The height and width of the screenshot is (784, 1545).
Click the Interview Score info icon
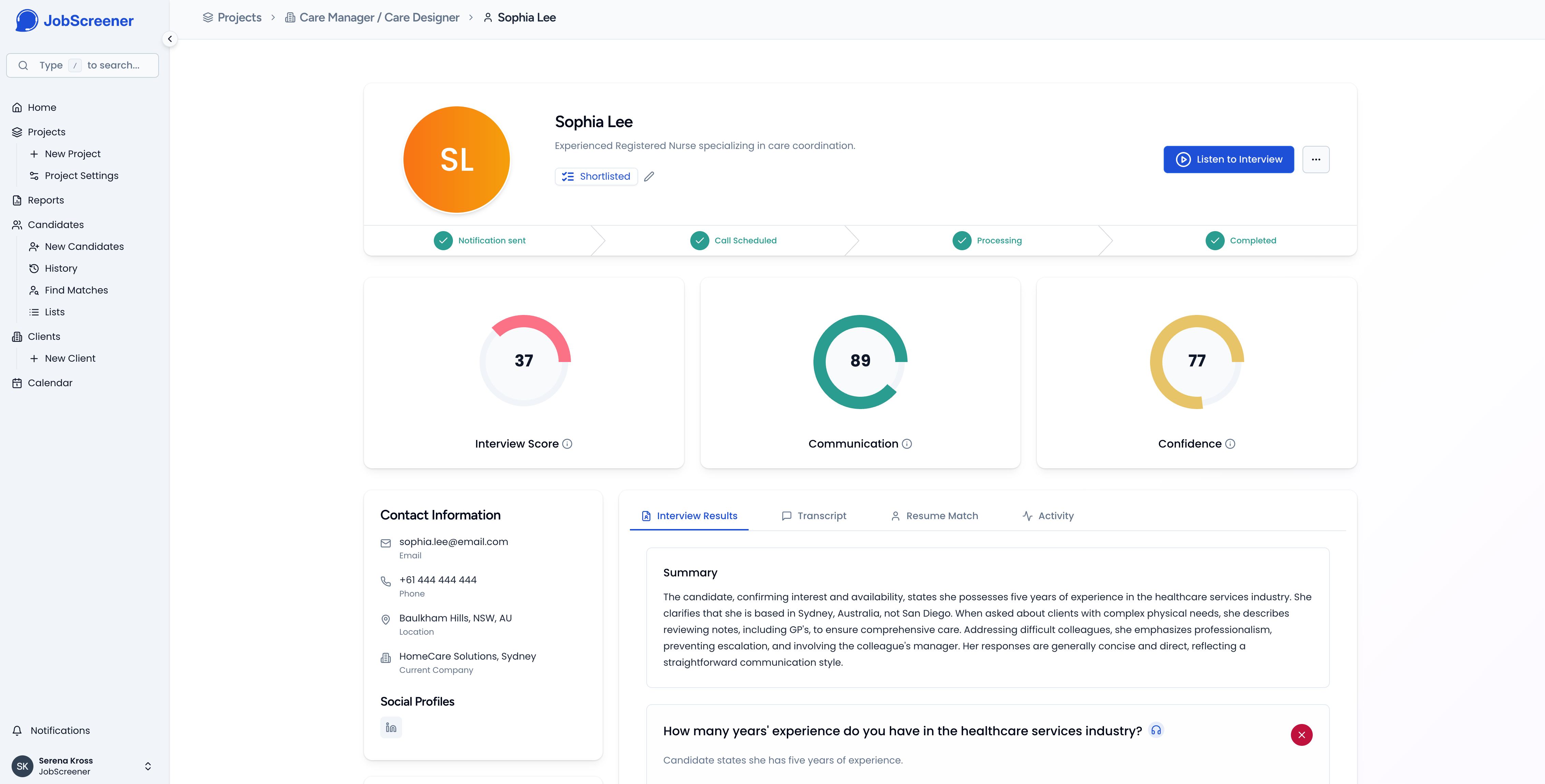pos(567,444)
